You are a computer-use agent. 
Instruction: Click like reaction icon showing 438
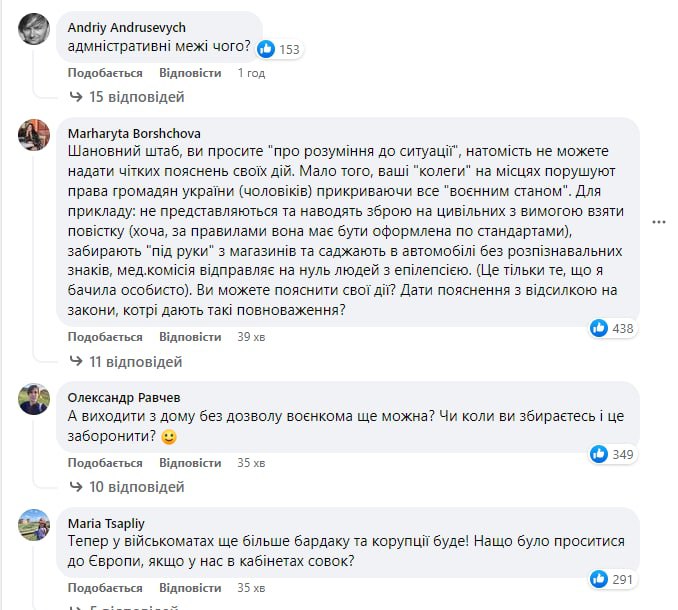pyautogui.click(x=600, y=327)
